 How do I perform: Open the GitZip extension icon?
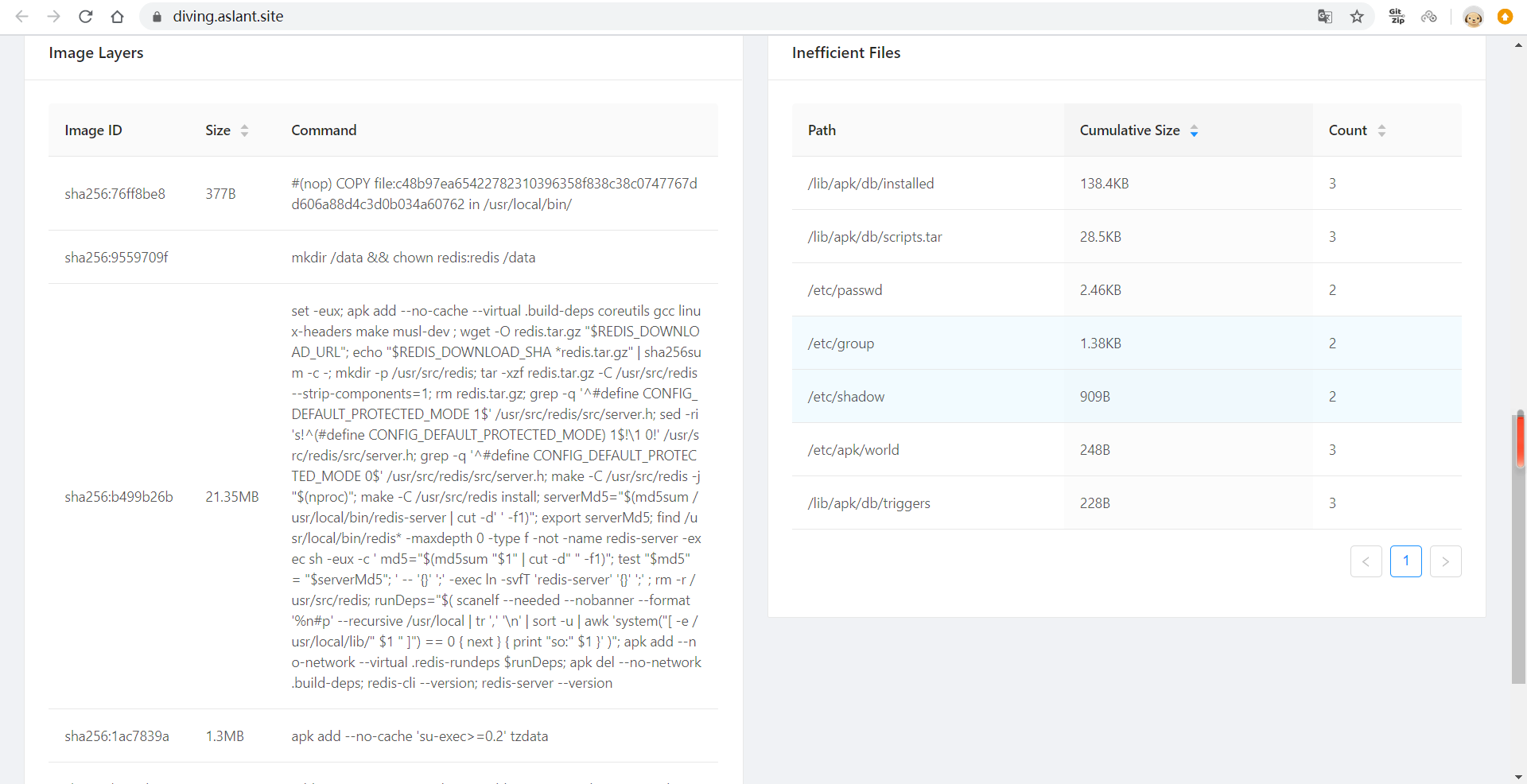(x=1397, y=17)
